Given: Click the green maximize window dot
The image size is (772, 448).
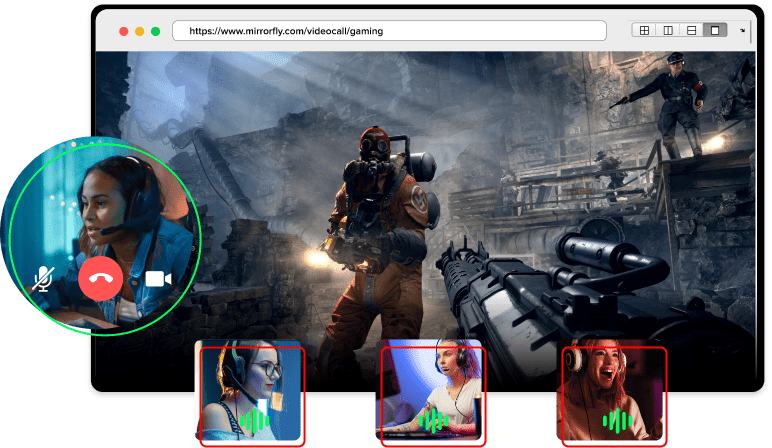Looking at the screenshot, I should [155, 32].
